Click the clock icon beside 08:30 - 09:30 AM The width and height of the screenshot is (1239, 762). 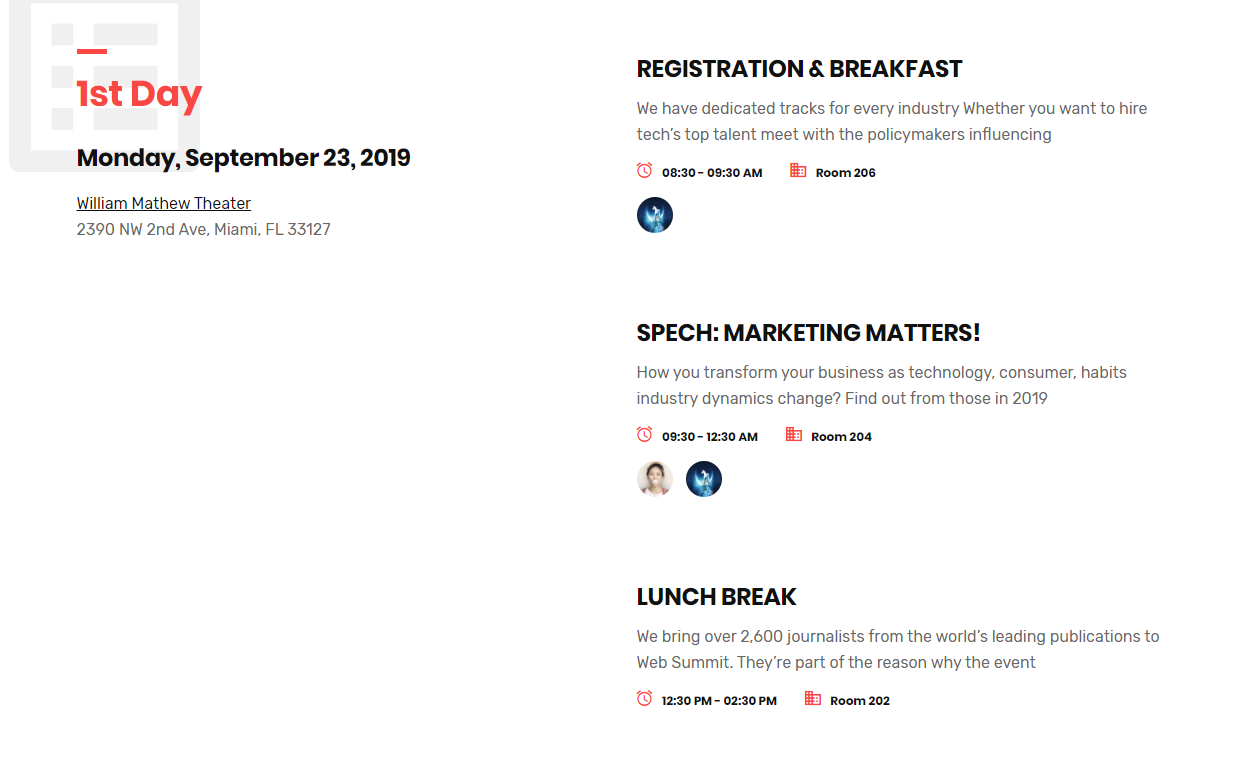[645, 171]
